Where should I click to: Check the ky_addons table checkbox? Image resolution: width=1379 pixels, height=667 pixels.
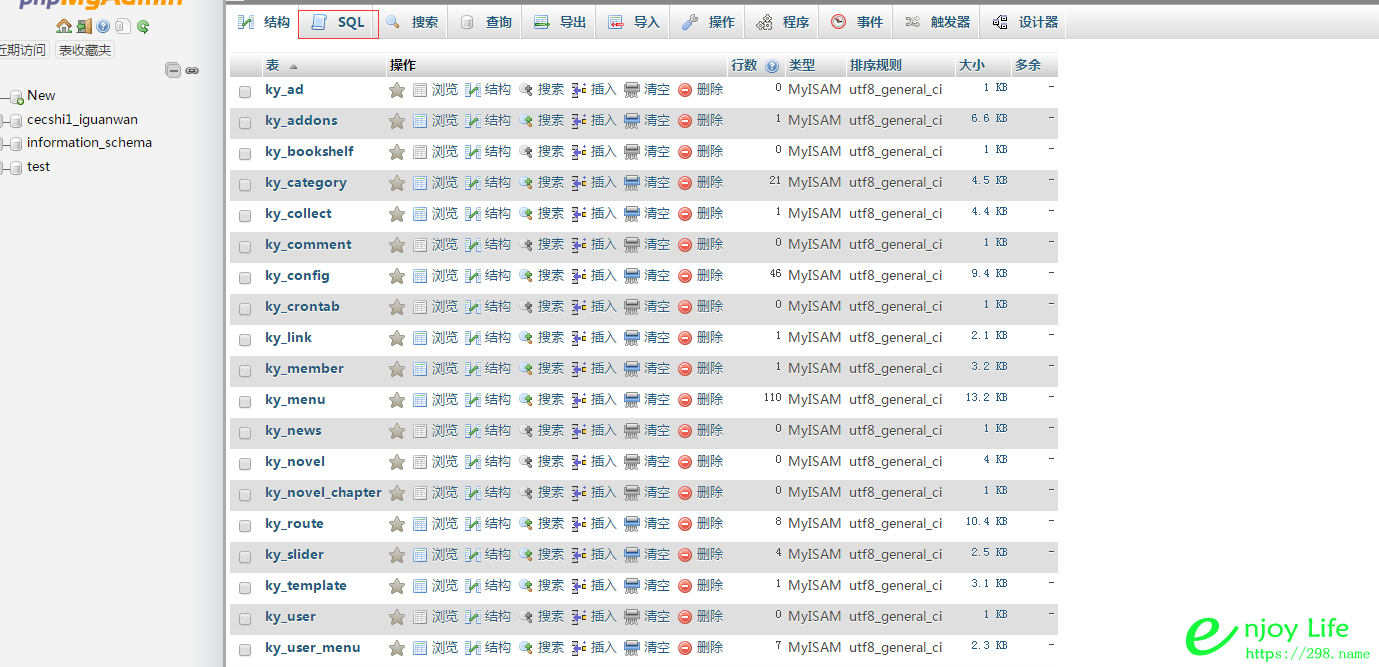(x=245, y=122)
